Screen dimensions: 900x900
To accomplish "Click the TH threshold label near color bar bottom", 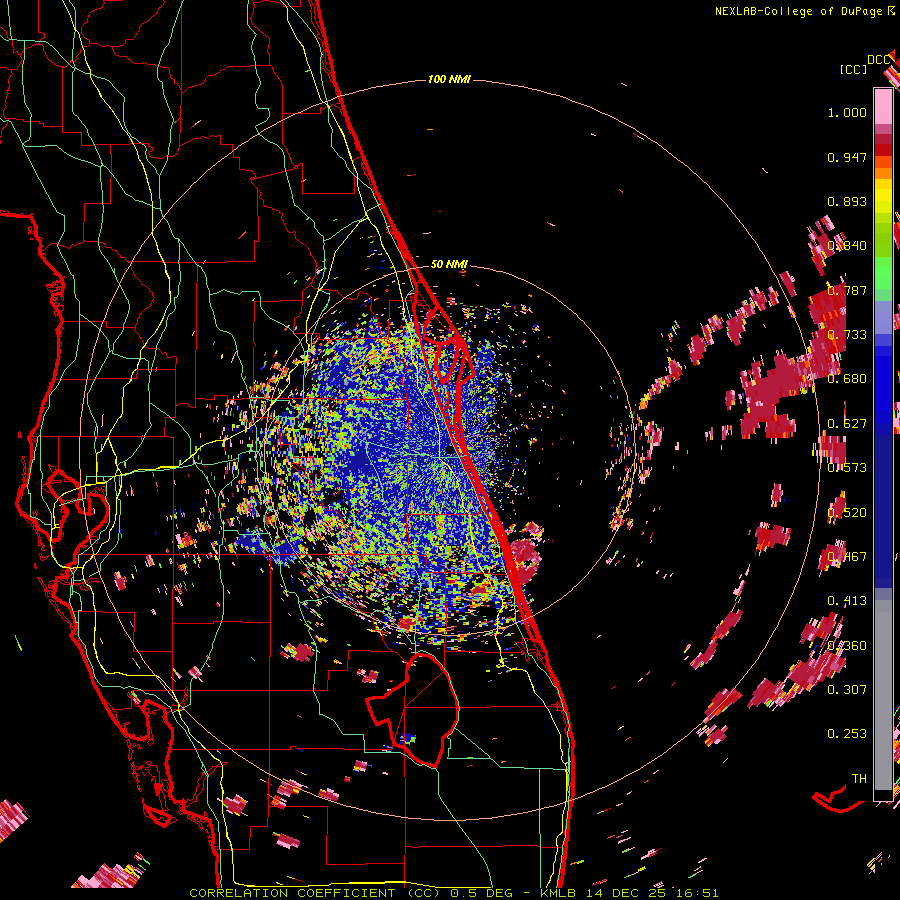I will pyautogui.click(x=859, y=779).
